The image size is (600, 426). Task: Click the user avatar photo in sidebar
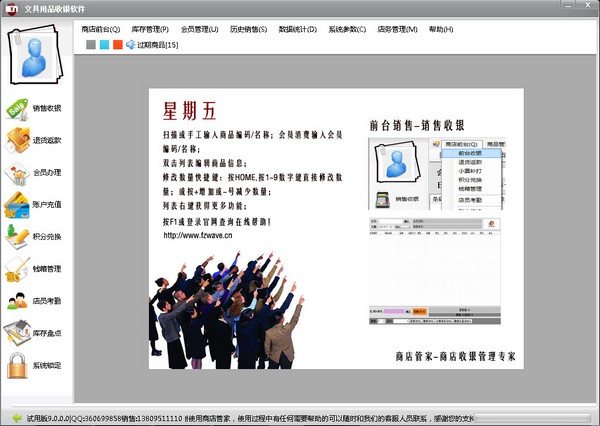pyautogui.click(x=35, y=54)
